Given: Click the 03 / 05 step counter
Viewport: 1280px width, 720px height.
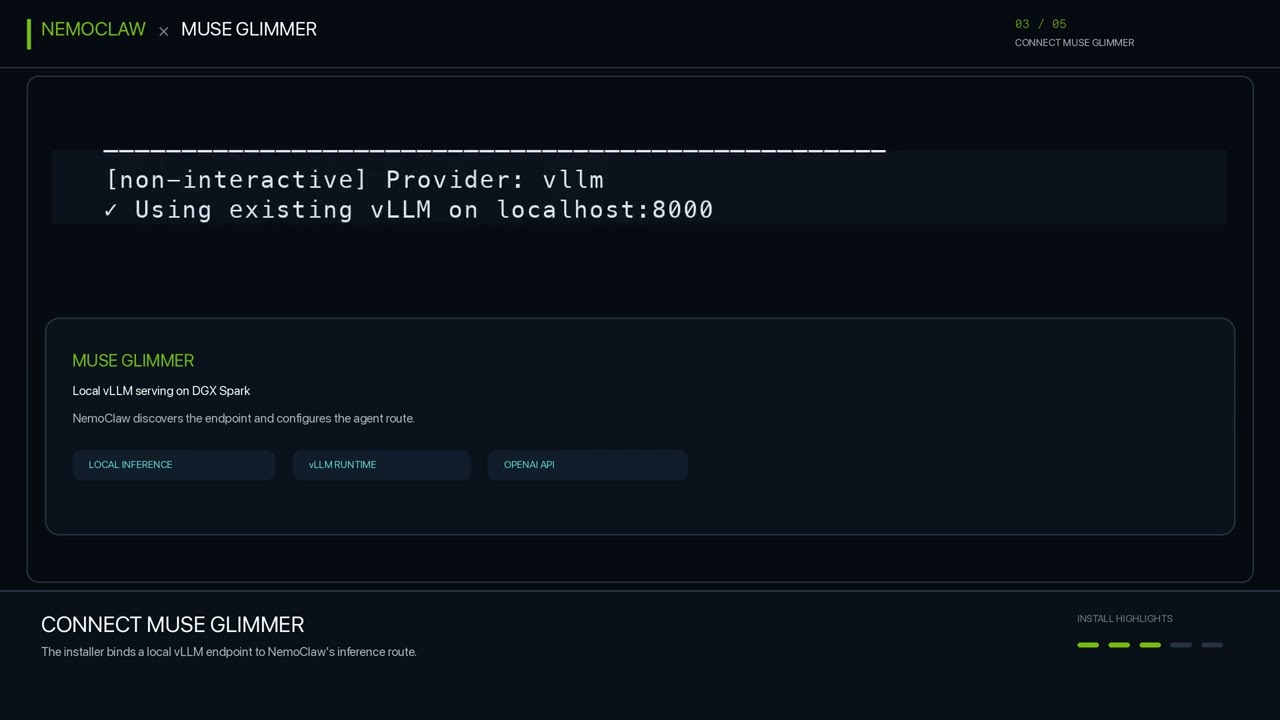Looking at the screenshot, I should [x=1041, y=24].
